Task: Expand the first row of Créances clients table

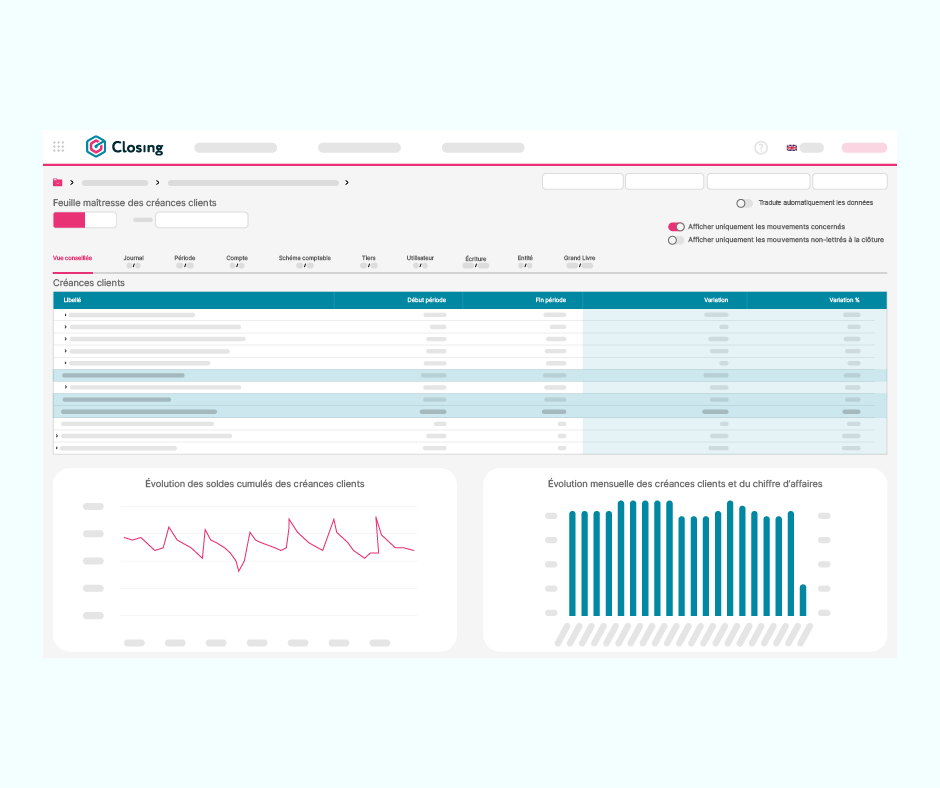Action: tap(65, 315)
